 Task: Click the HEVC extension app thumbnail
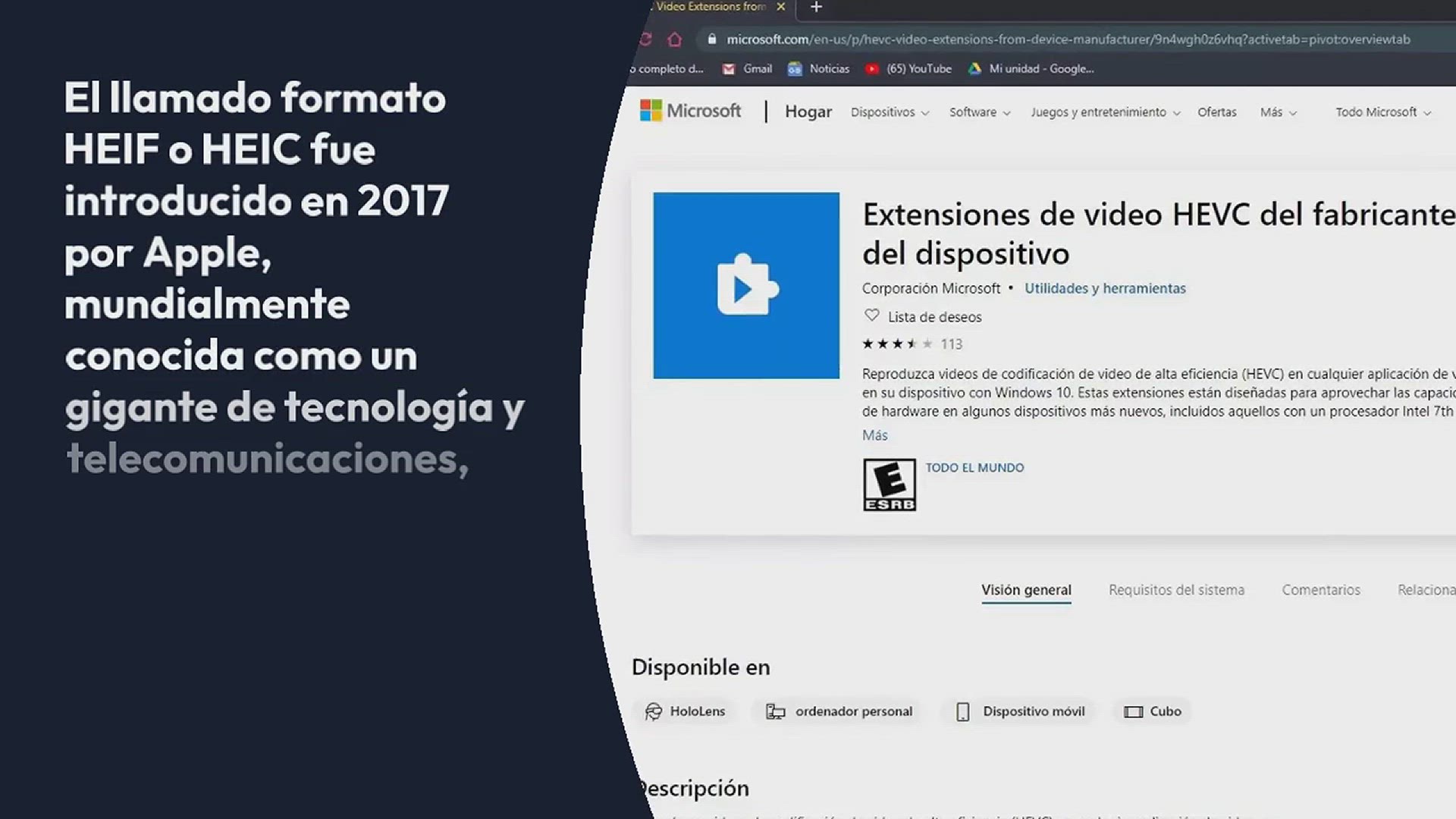[x=746, y=285]
